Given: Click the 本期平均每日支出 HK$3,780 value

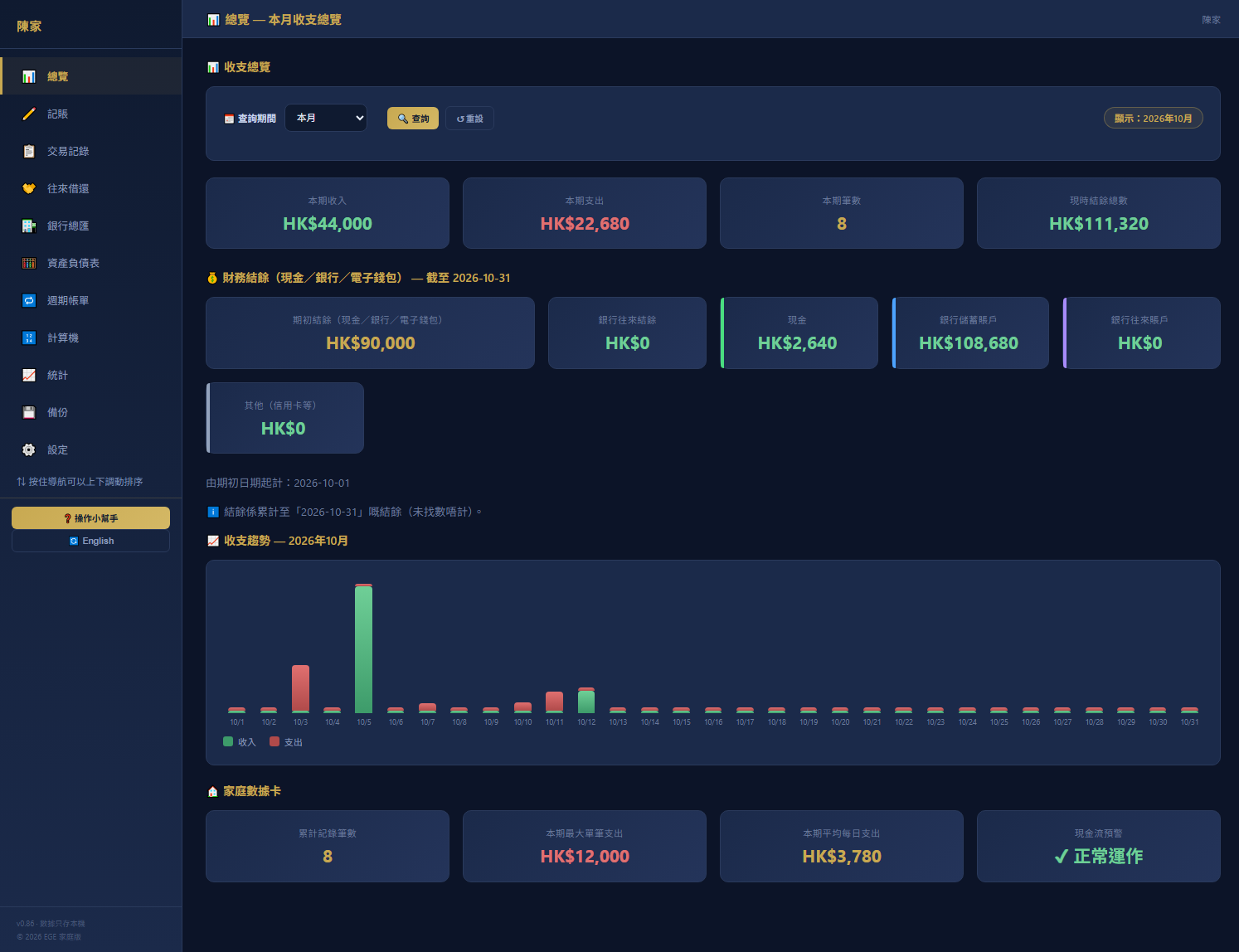Looking at the screenshot, I should tap(842, 857).
